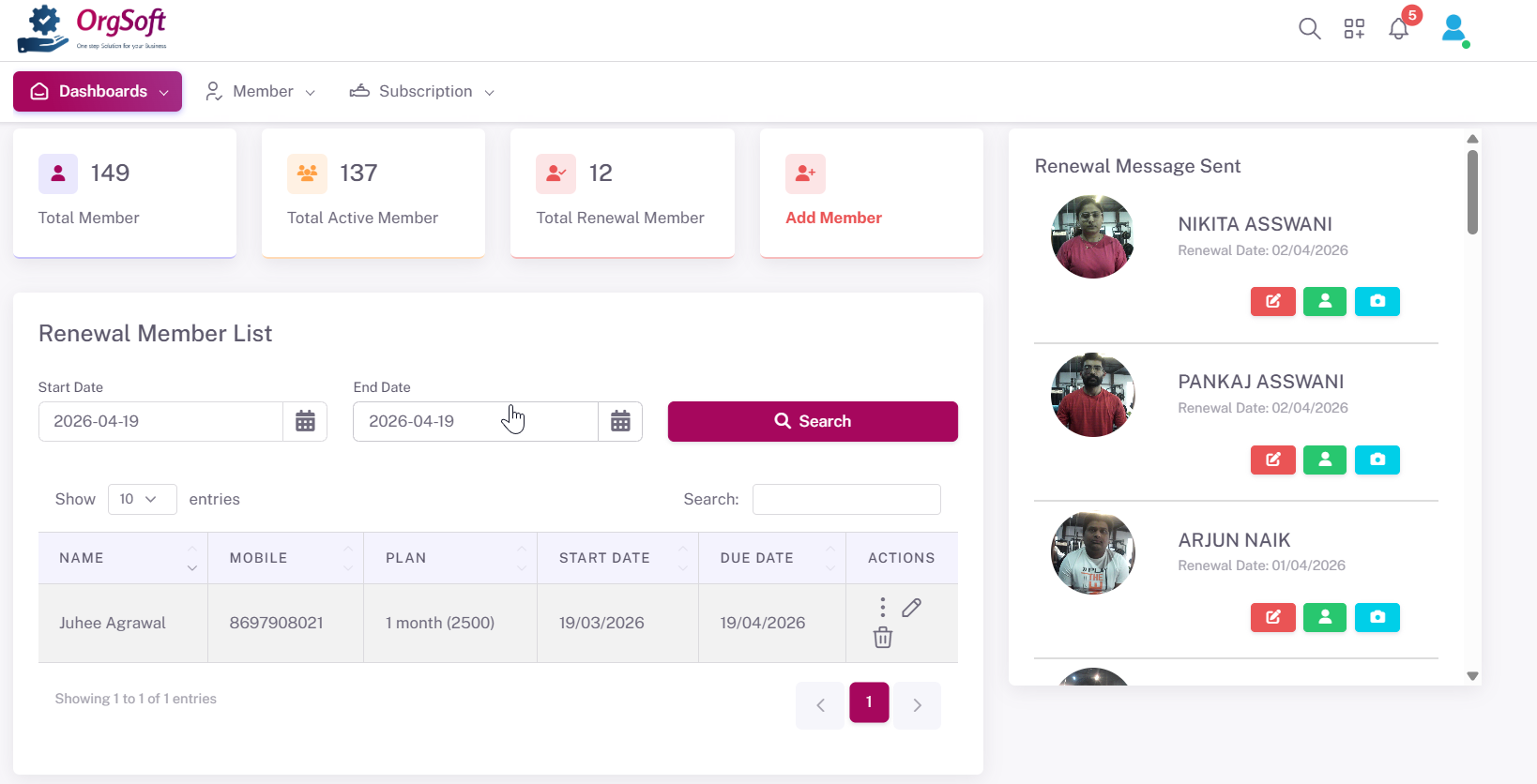Click green profile button for Arjun Naik

1325,617
